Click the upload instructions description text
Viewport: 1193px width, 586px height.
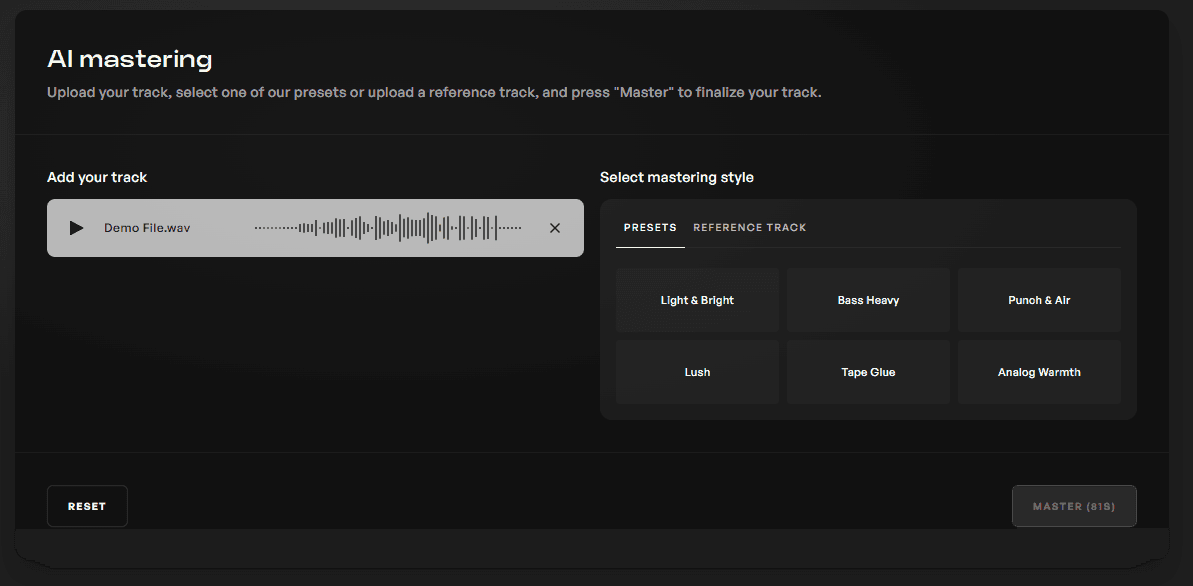[434, 93]
